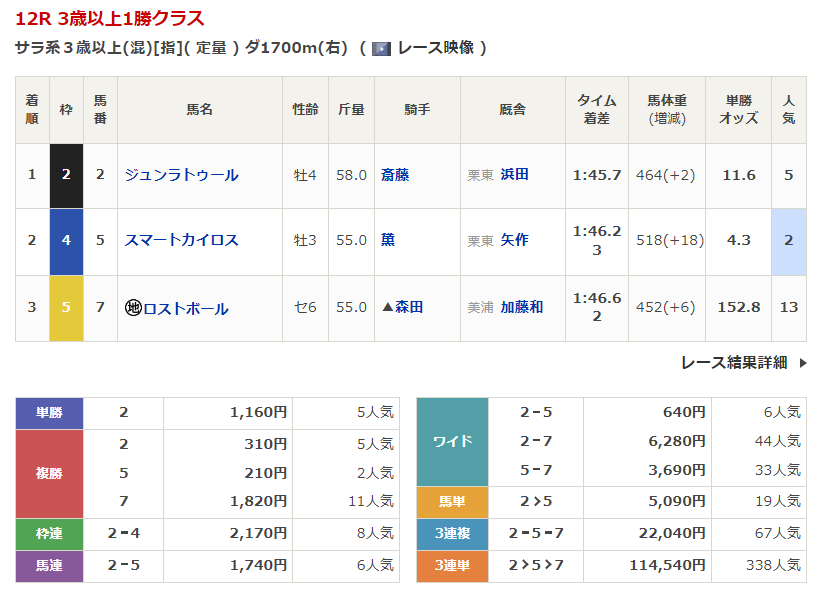Viewport: 821px width, 591px height.
Task: Open trainer 矢作 page
Action: 514,240
